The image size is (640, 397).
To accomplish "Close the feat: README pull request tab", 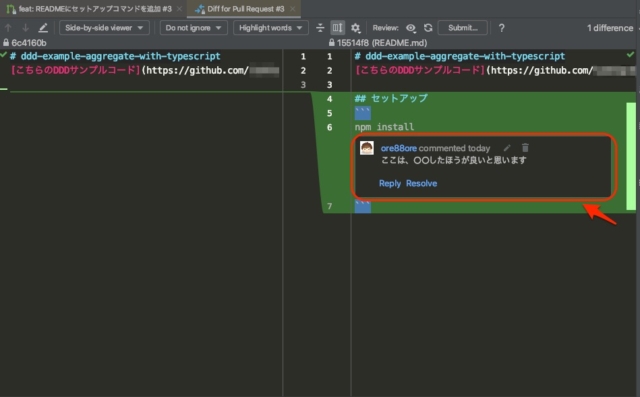I will pyautogui.click(x=179, y=9).
